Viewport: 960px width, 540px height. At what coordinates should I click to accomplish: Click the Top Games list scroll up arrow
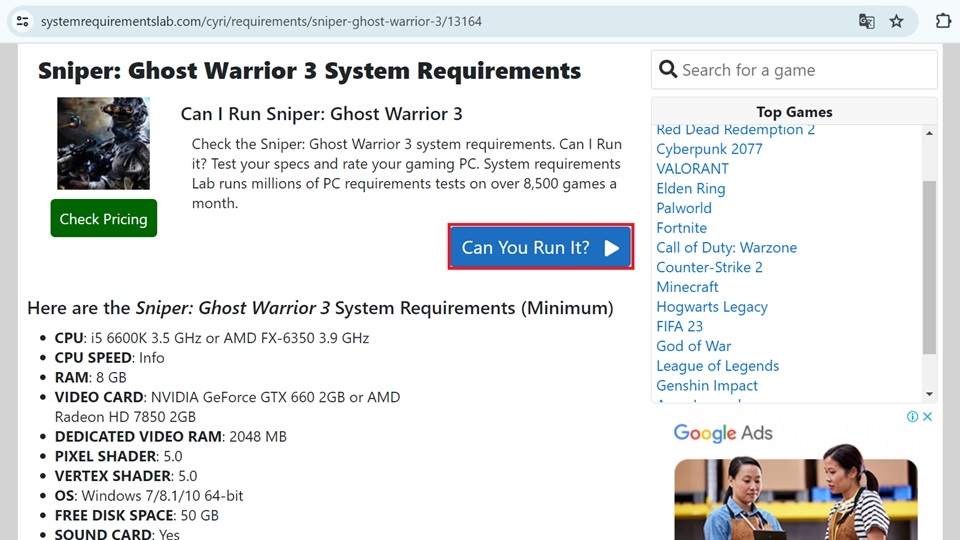click(929, 133)
